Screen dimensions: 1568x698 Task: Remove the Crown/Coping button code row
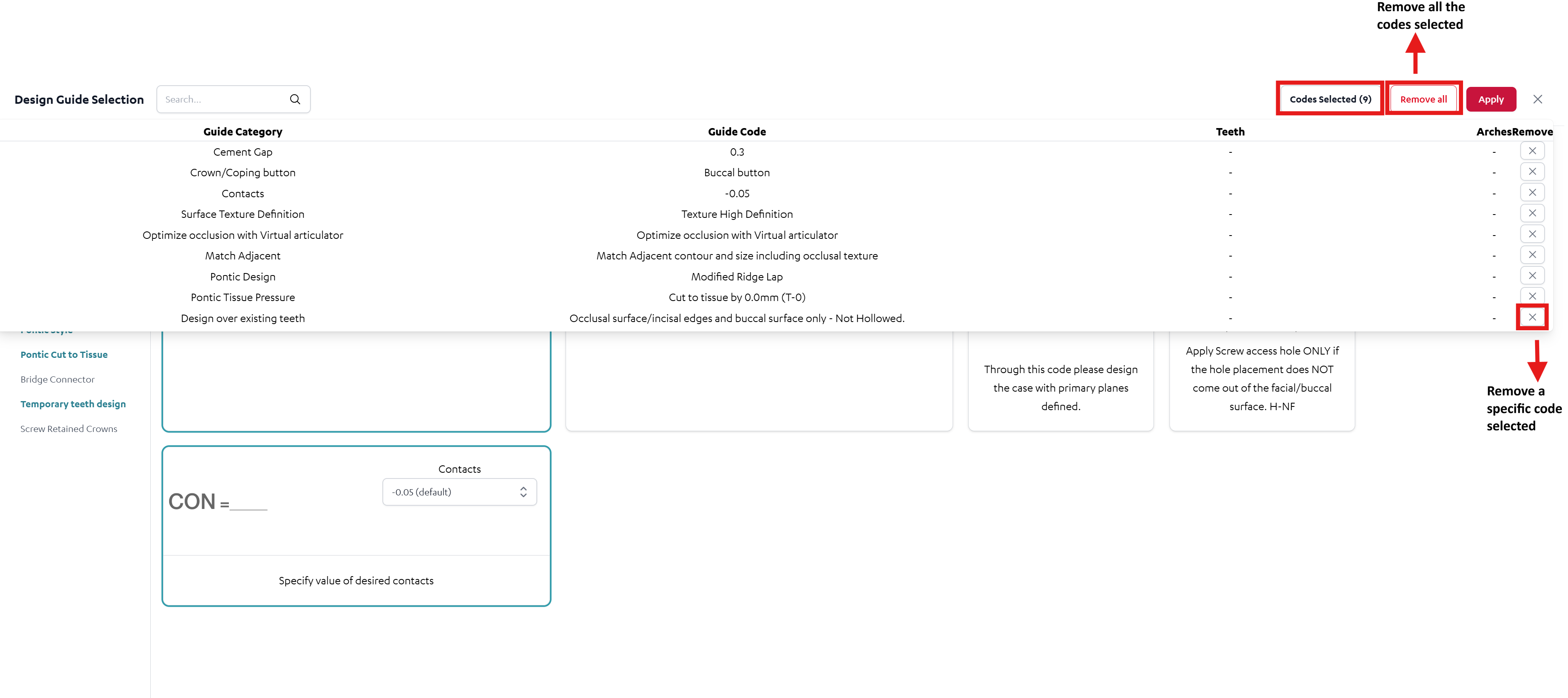coord(1532,172)
